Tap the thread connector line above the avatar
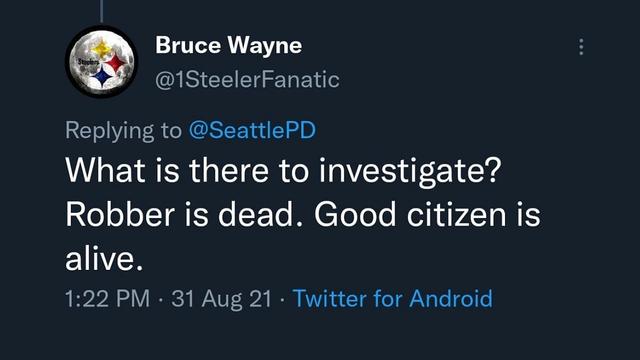Screen dimensions: 640x360 101,11
